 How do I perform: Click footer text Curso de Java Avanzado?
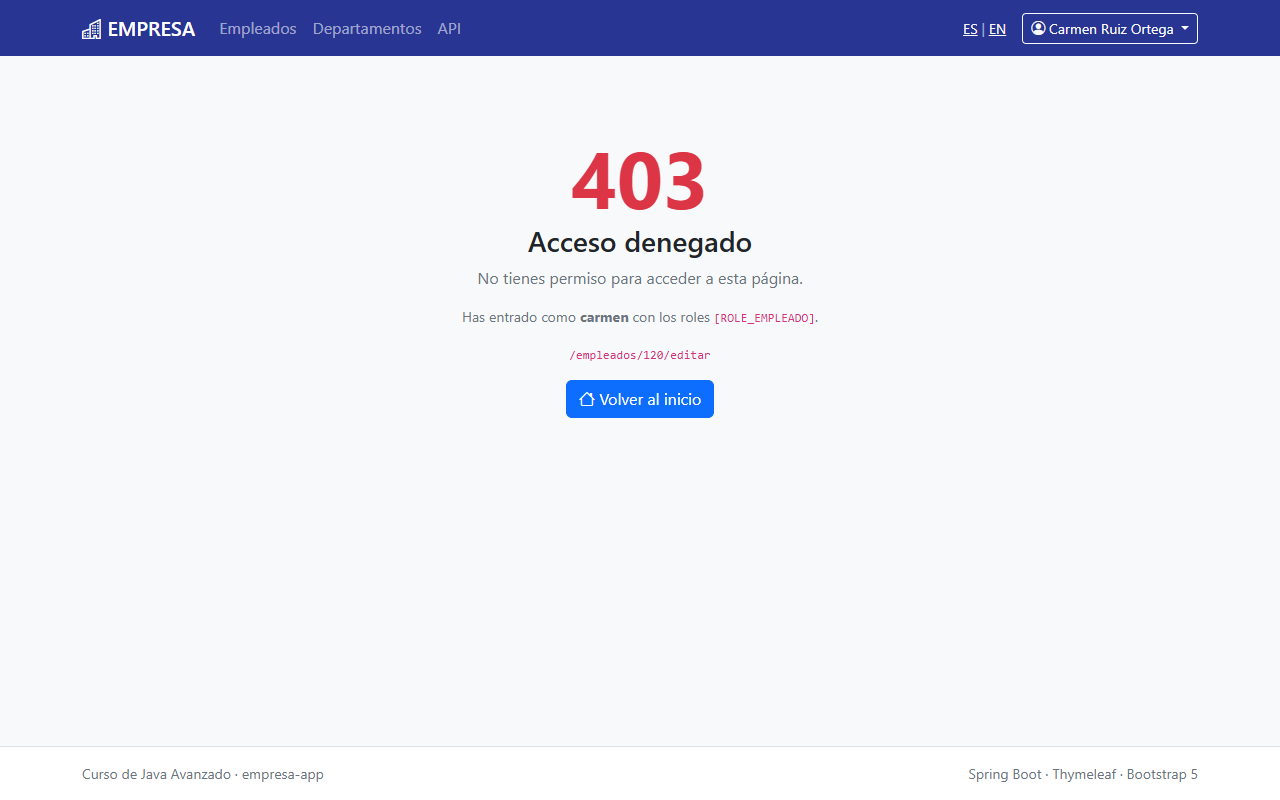(156, 774)
